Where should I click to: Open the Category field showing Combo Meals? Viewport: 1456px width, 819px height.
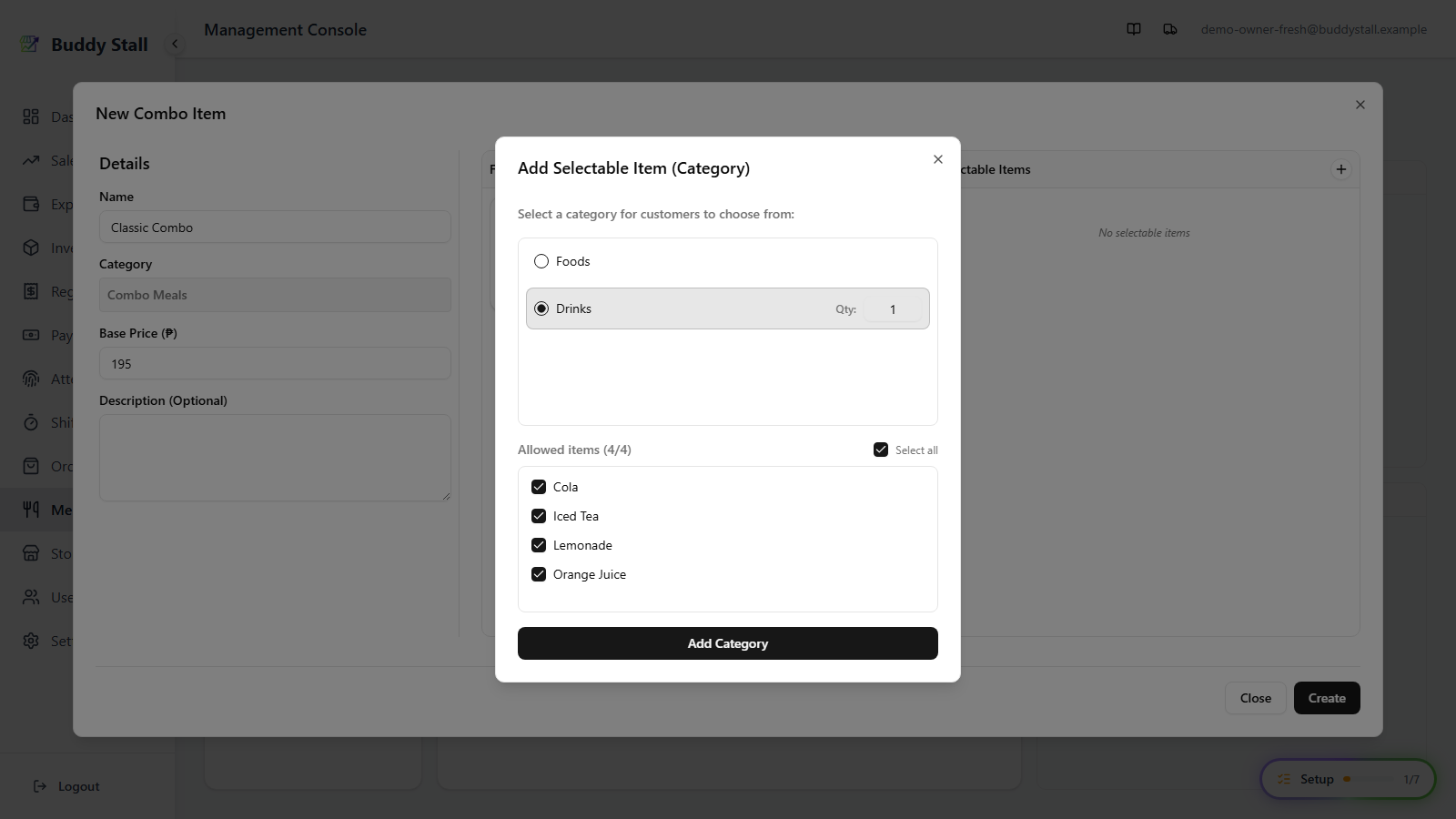pos(275,295)
